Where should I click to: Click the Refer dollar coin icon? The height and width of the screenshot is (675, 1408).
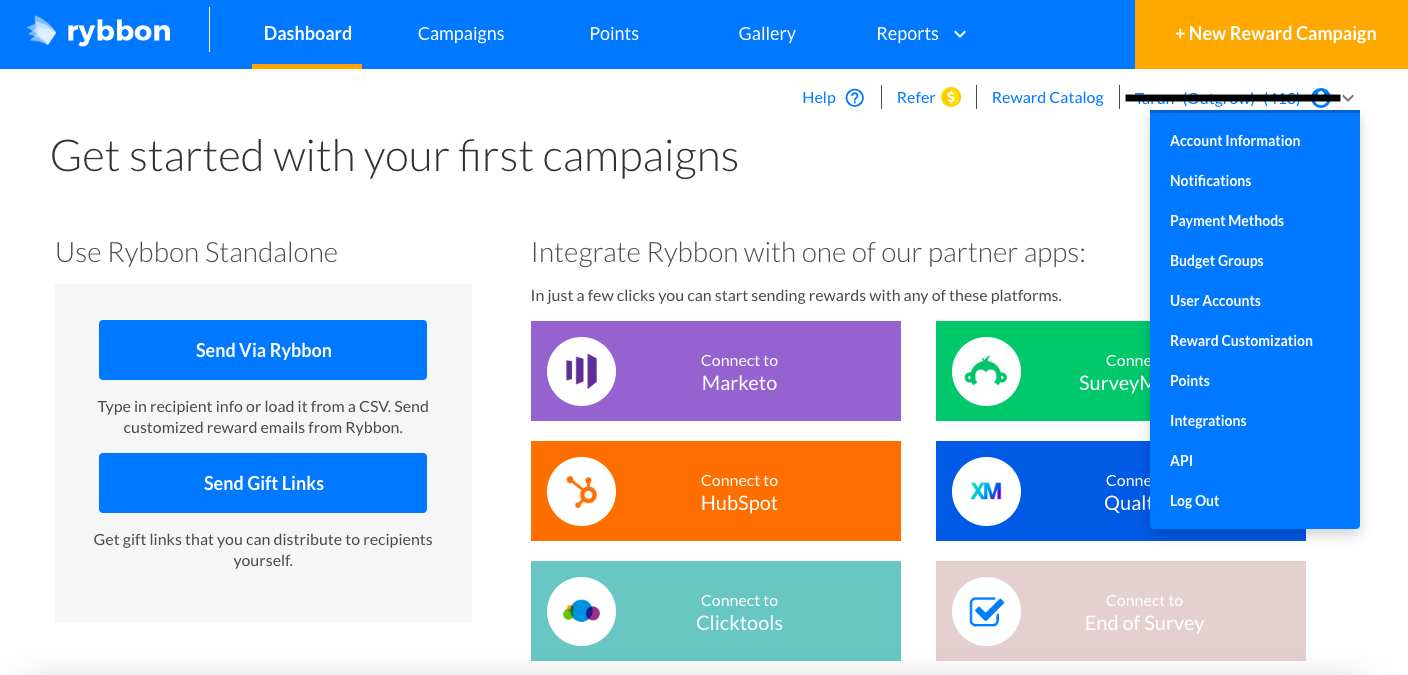pyautogui.click(x=951, y=97)
